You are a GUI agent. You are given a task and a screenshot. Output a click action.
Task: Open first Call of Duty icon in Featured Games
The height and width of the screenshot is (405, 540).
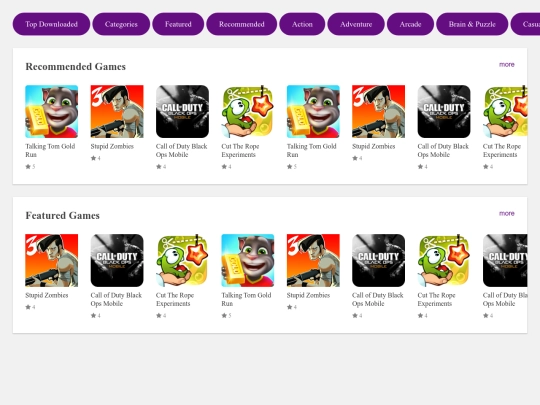click(117, 260)
